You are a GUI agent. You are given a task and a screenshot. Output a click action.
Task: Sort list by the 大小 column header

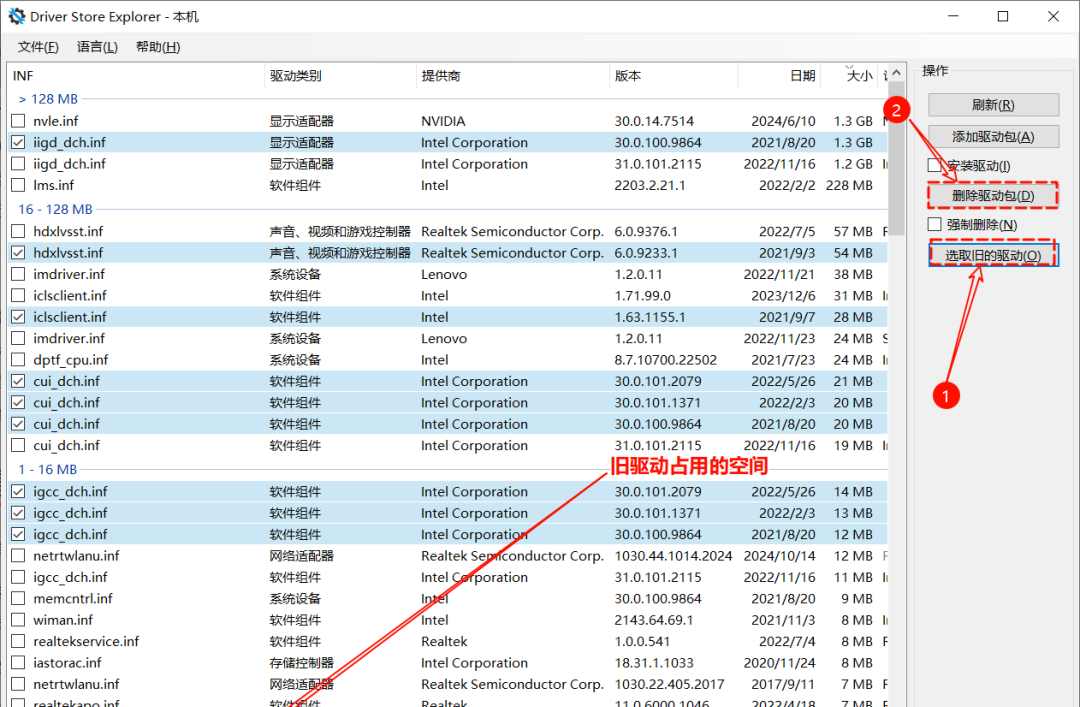click(859, 76)
